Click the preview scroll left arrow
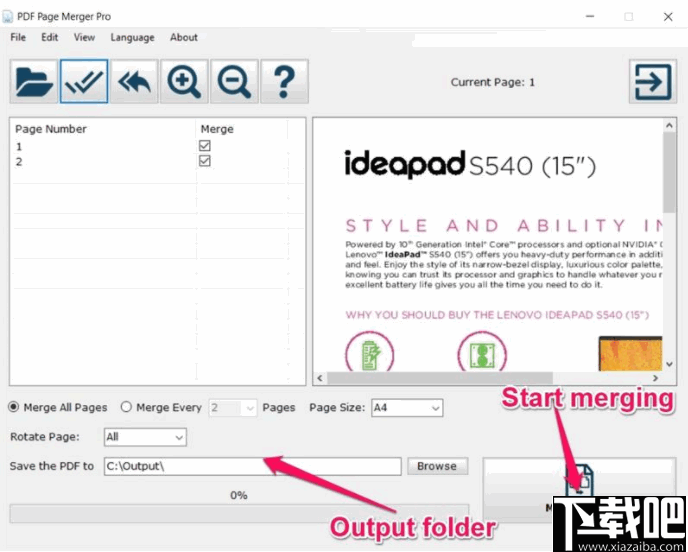 320,378
